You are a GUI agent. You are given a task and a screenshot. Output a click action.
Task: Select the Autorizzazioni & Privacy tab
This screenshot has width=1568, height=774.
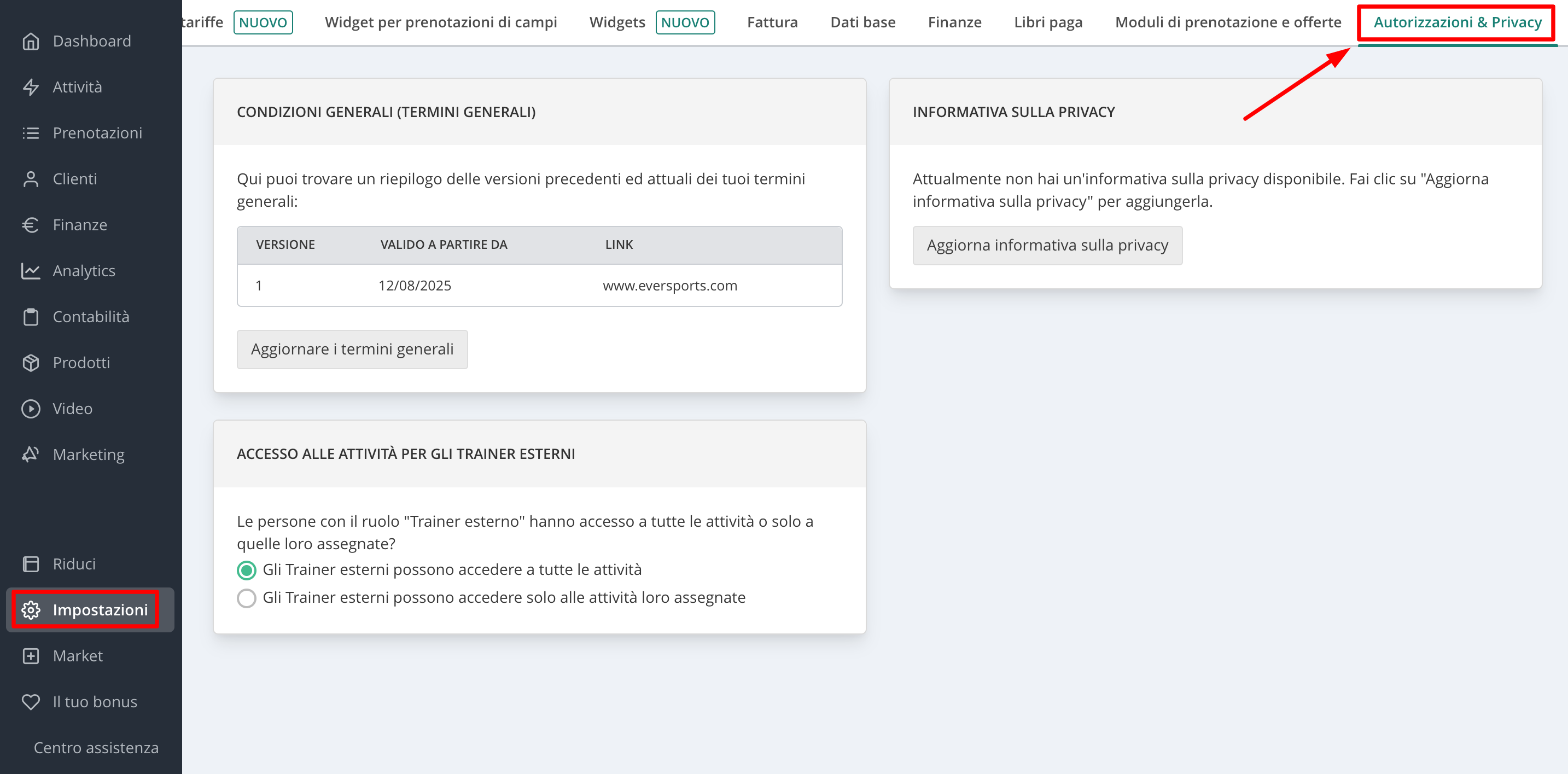1457,22
